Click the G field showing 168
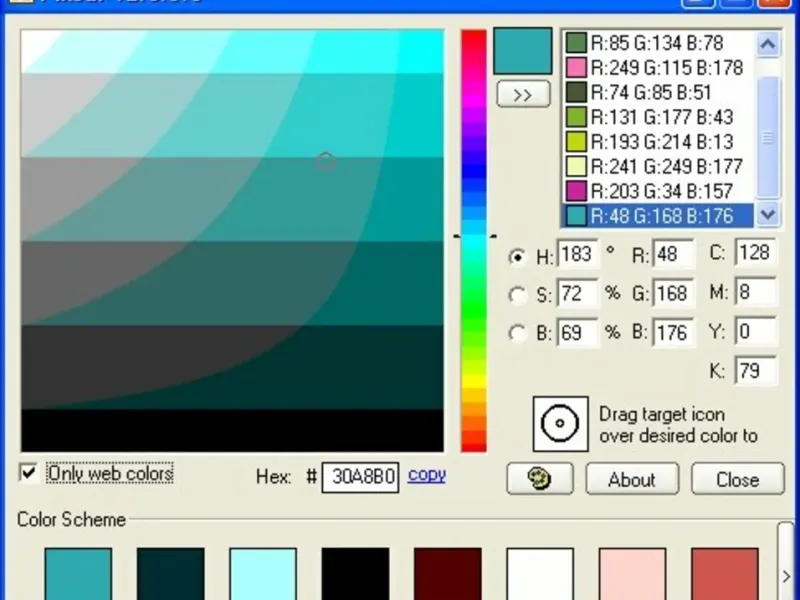Image resolution: width=800 pixels, height=600 pixels. (673, 293)
